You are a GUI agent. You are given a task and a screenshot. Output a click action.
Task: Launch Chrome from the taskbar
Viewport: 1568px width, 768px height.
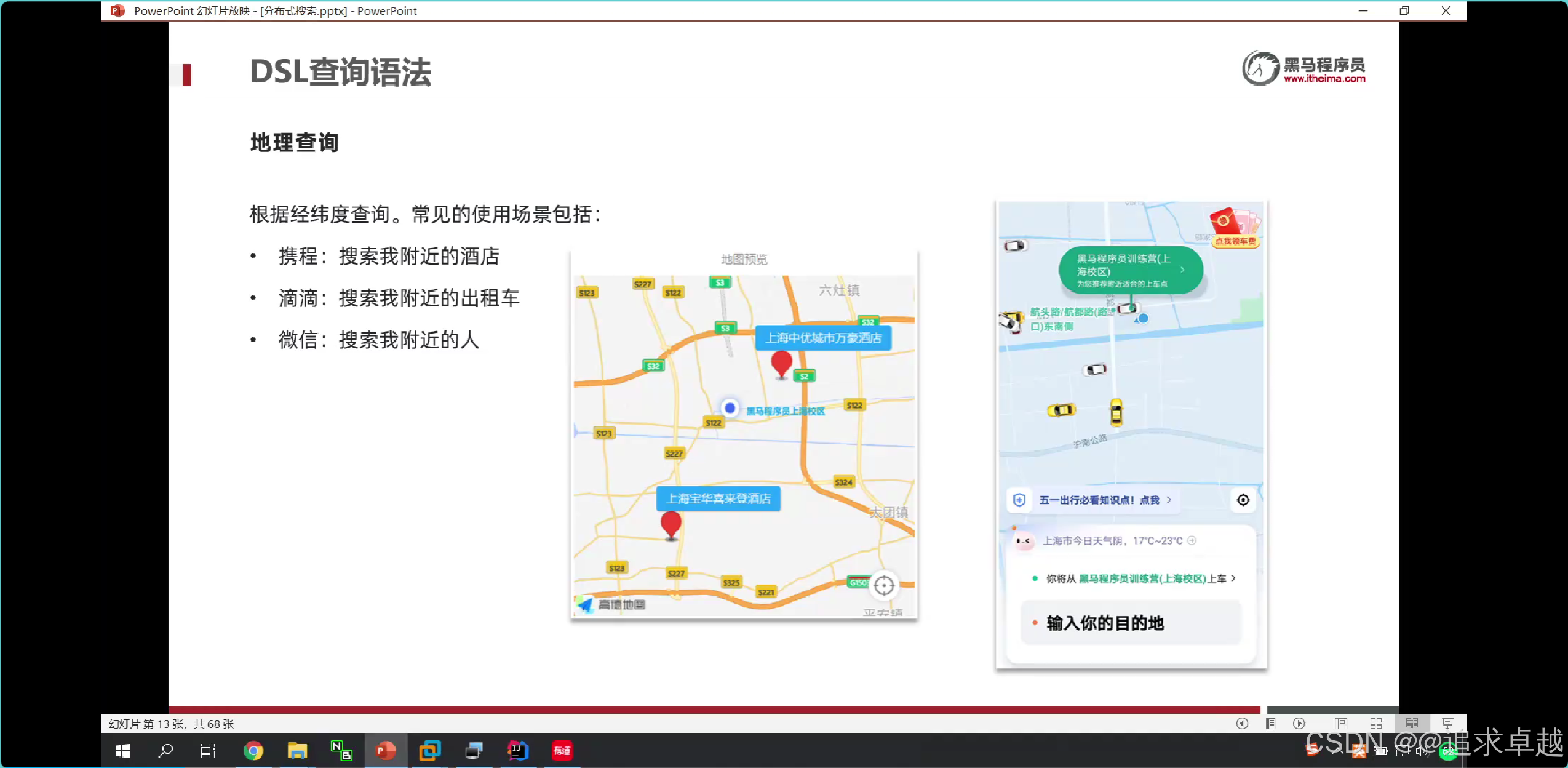(x=253, y=751)
